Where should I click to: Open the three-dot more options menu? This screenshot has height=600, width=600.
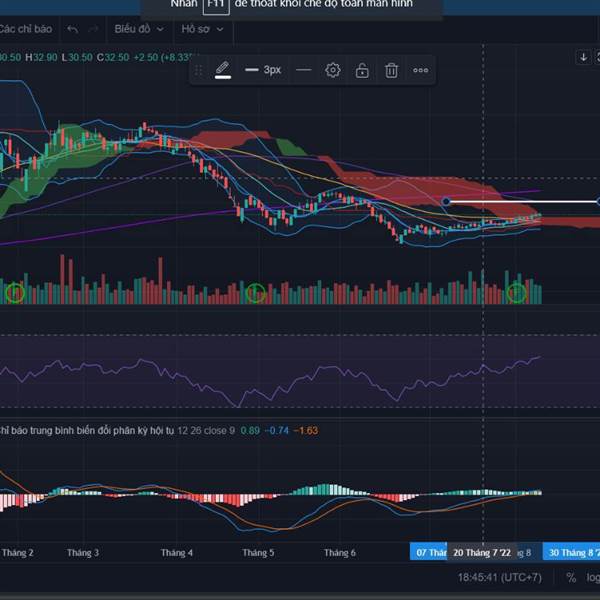[x=421, y=70]
